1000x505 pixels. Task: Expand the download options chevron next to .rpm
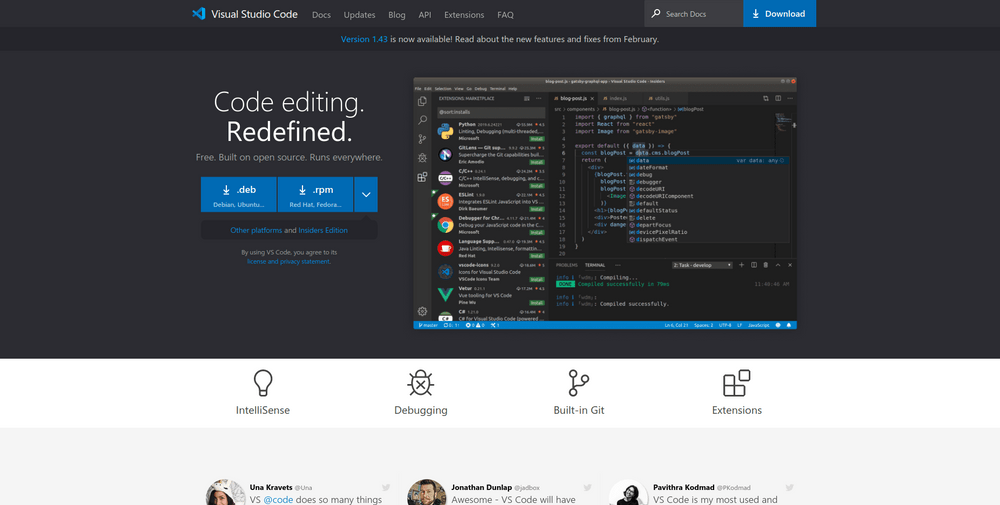click(366, 194)
